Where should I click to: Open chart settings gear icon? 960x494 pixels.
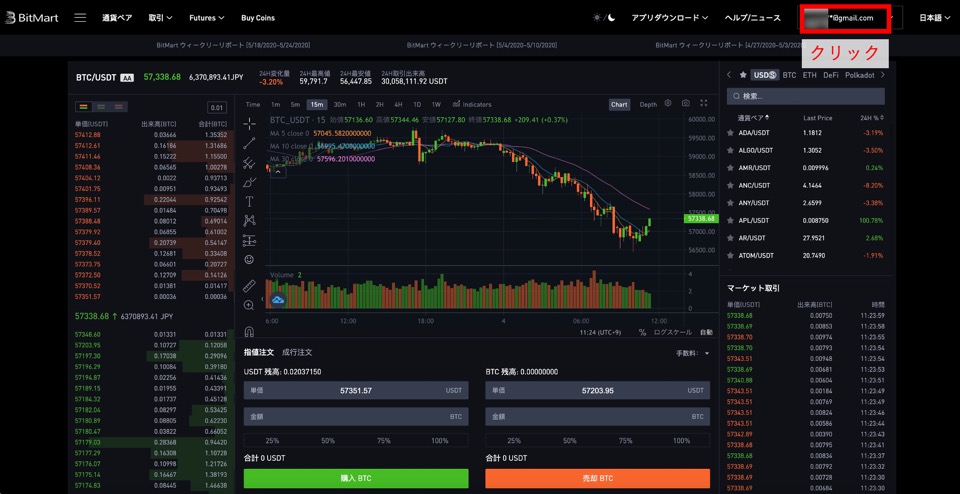(x=668, y=103)
